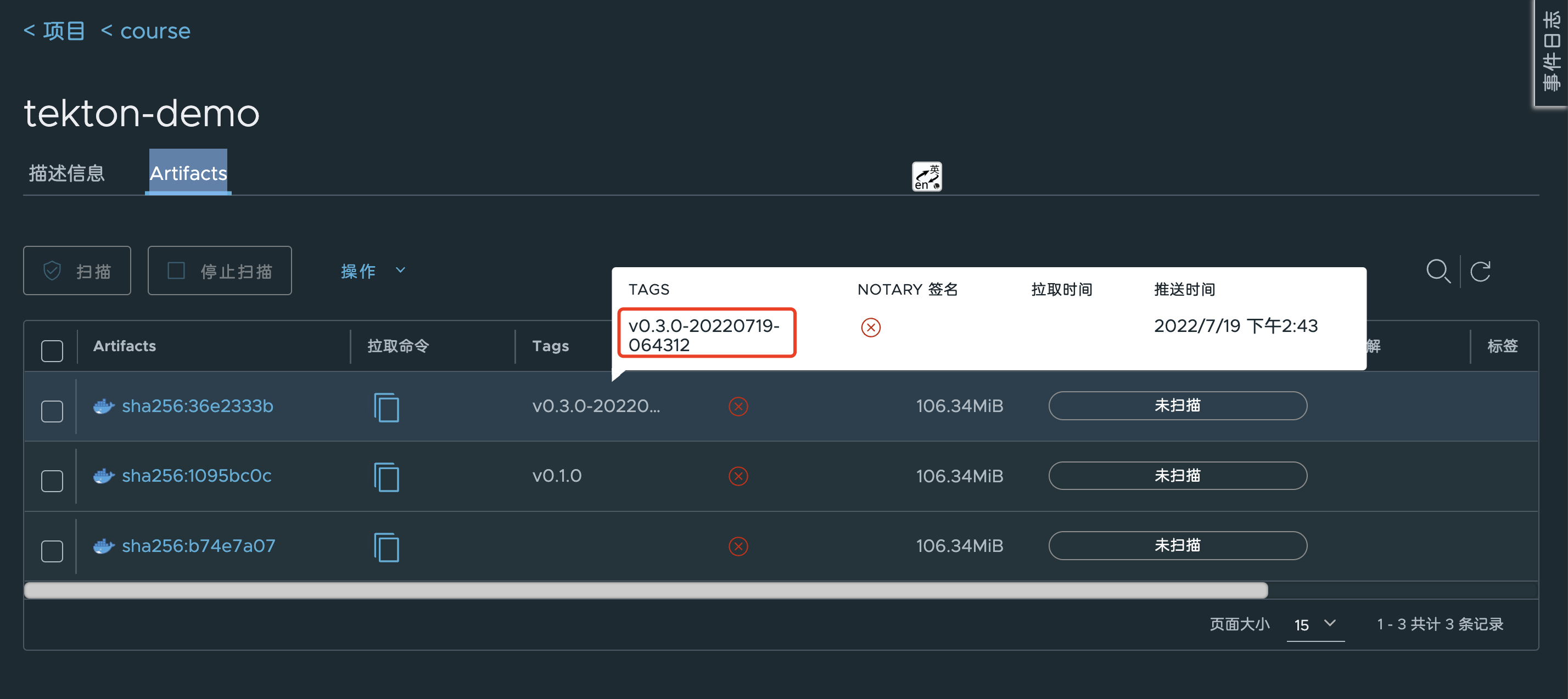1568x699 pixels.
Task: Copy pull command for sha256:36e2333b
Action: pyautogui.click(x=387, y=407)
